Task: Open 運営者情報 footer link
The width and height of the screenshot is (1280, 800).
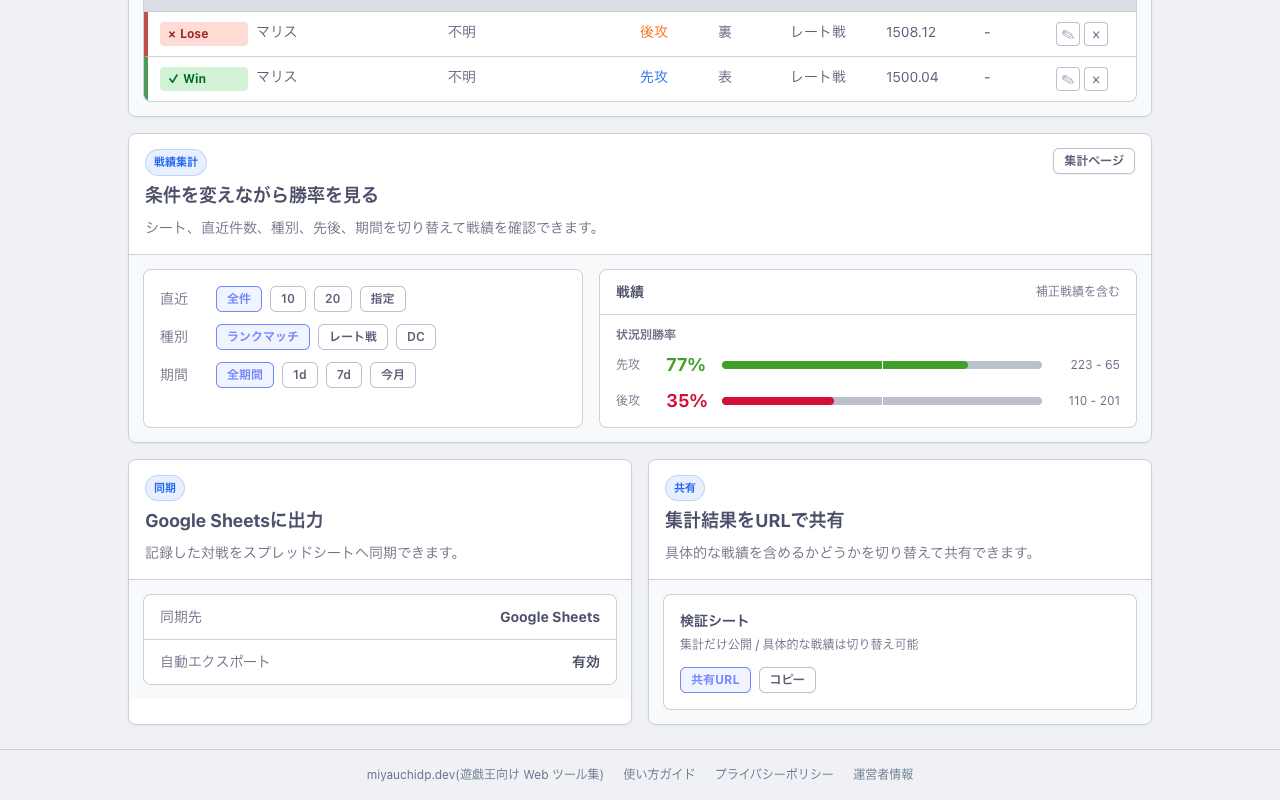Action: pos(883,774)
